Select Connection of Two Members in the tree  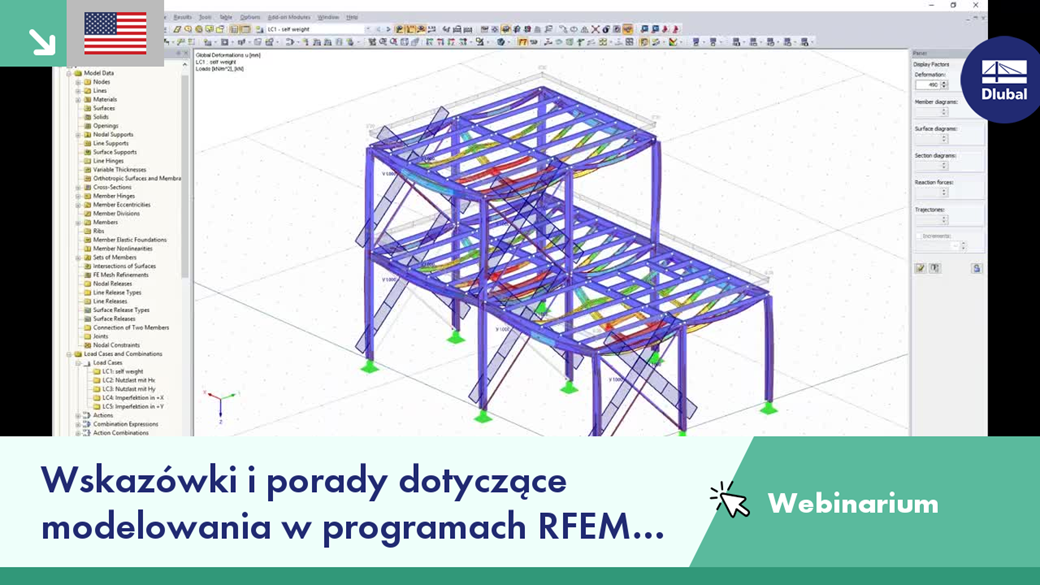tap(131, 327)
